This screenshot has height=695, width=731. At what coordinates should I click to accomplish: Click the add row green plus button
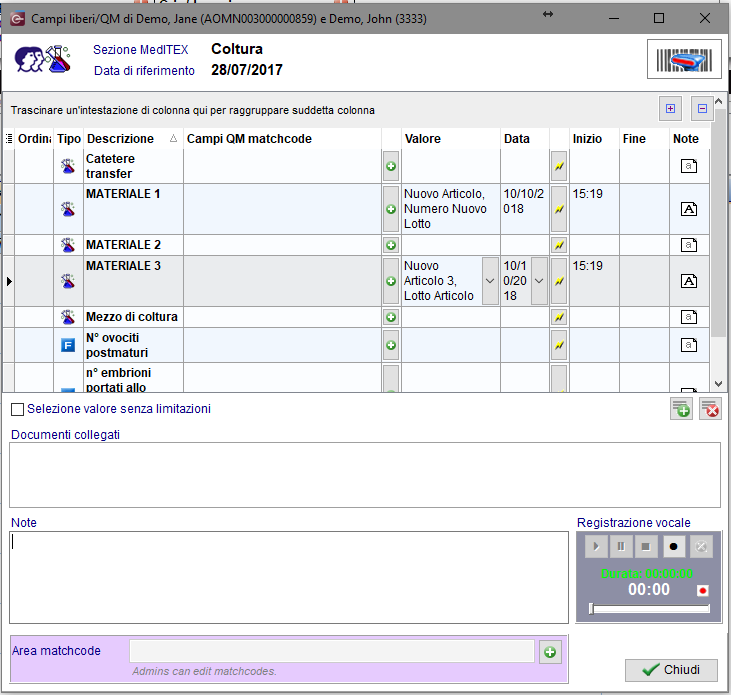[x=681, y=409]
